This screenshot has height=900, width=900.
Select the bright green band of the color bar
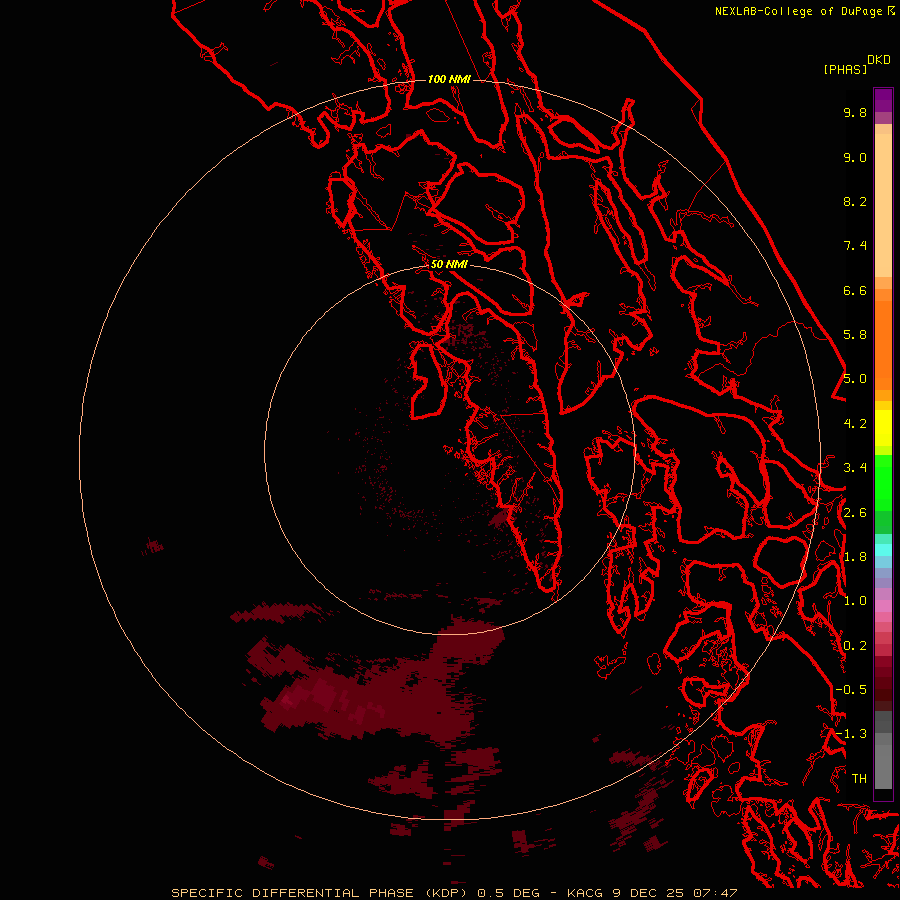pos(883,482)
